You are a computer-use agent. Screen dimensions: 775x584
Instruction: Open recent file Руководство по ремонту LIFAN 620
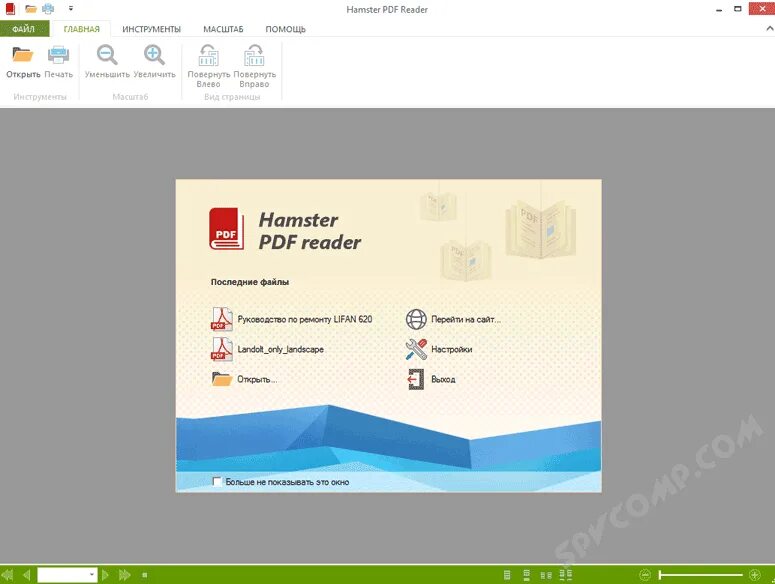coord(304,319)
